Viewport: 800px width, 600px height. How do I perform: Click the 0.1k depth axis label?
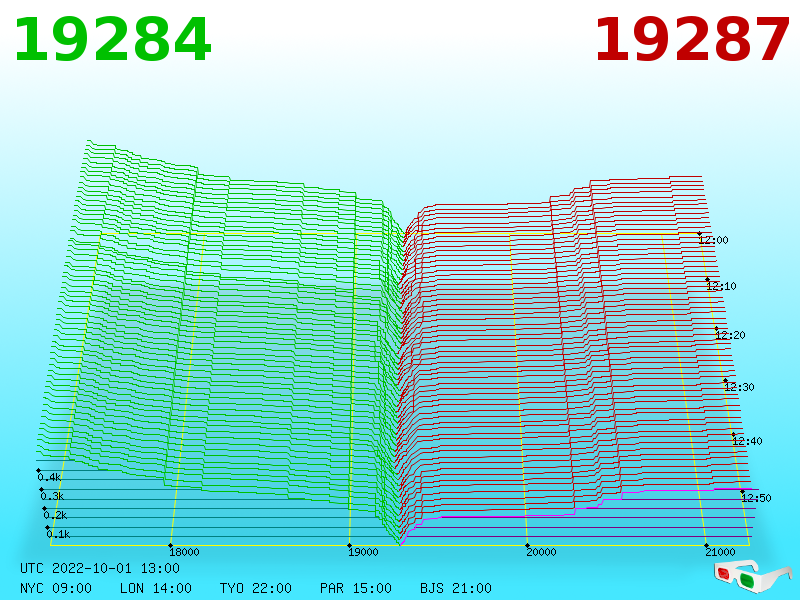point(59,534)
